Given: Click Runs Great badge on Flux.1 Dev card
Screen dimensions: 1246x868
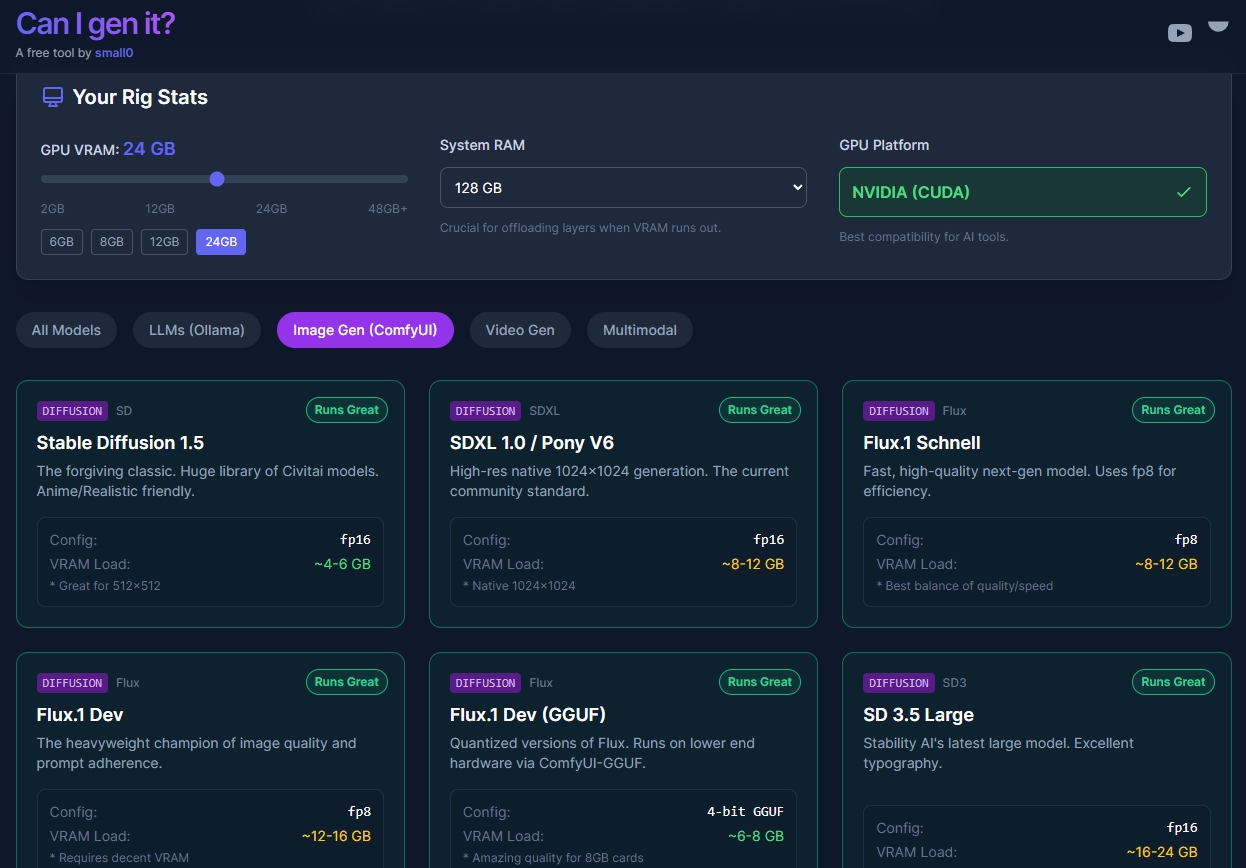Looking at the screenshot, I should coord(347,682).
